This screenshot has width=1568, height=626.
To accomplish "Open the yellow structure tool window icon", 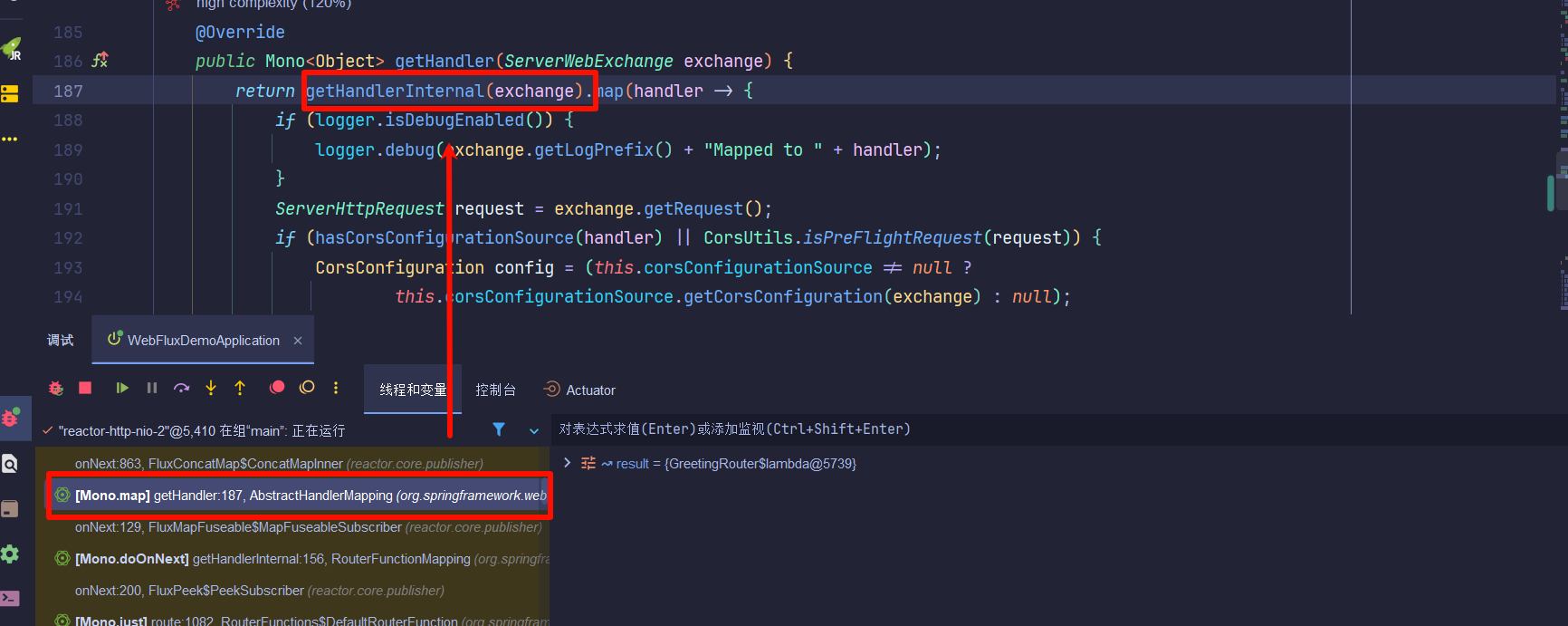I will pyautogui.click(x=10, y=93).
